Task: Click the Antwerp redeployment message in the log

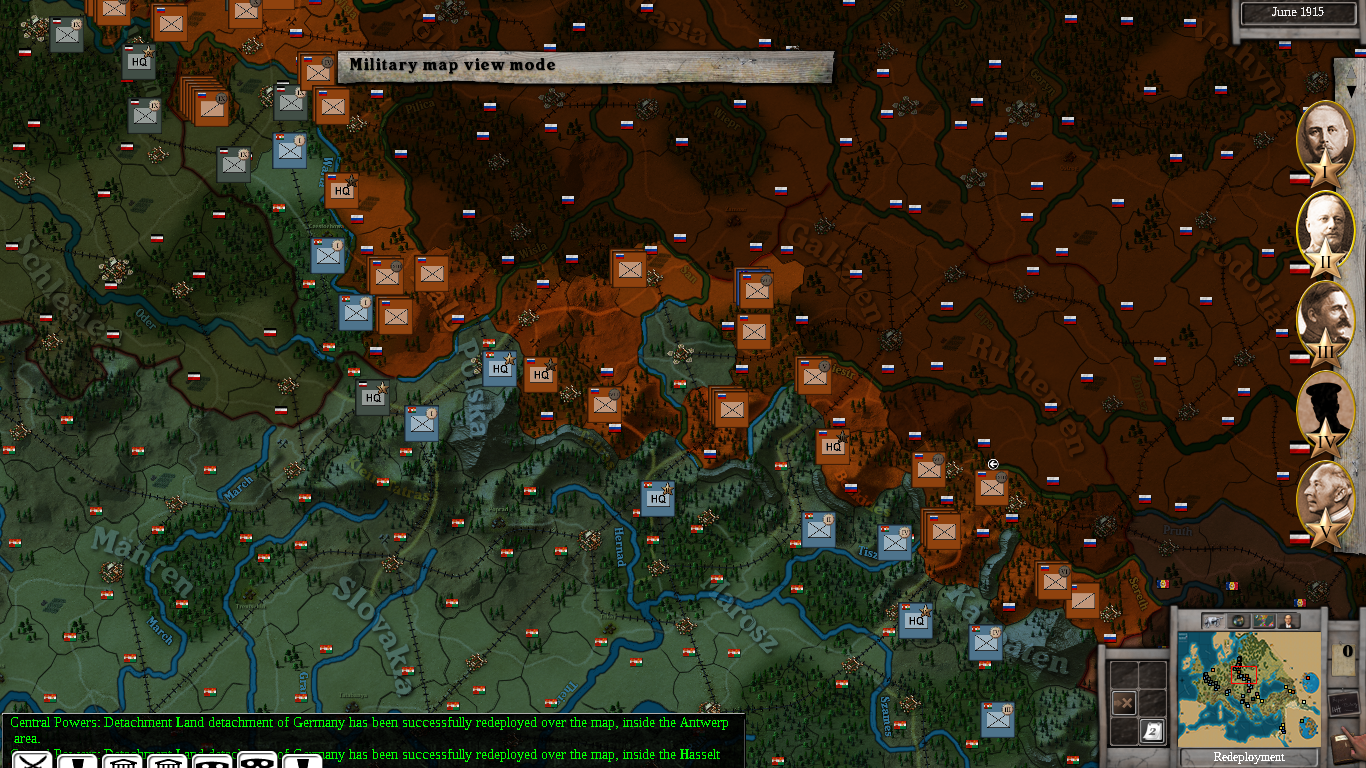Action: 369,730
